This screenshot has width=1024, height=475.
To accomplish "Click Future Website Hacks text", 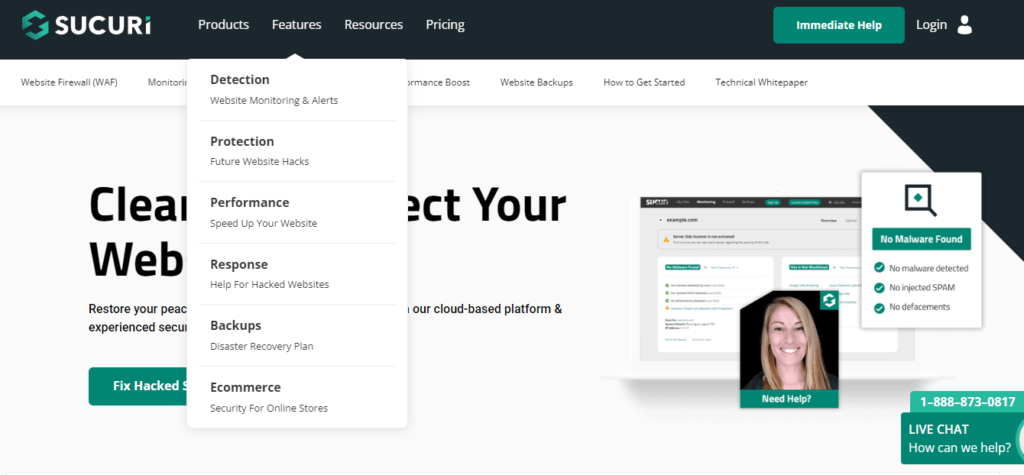I will click(259, 161).
